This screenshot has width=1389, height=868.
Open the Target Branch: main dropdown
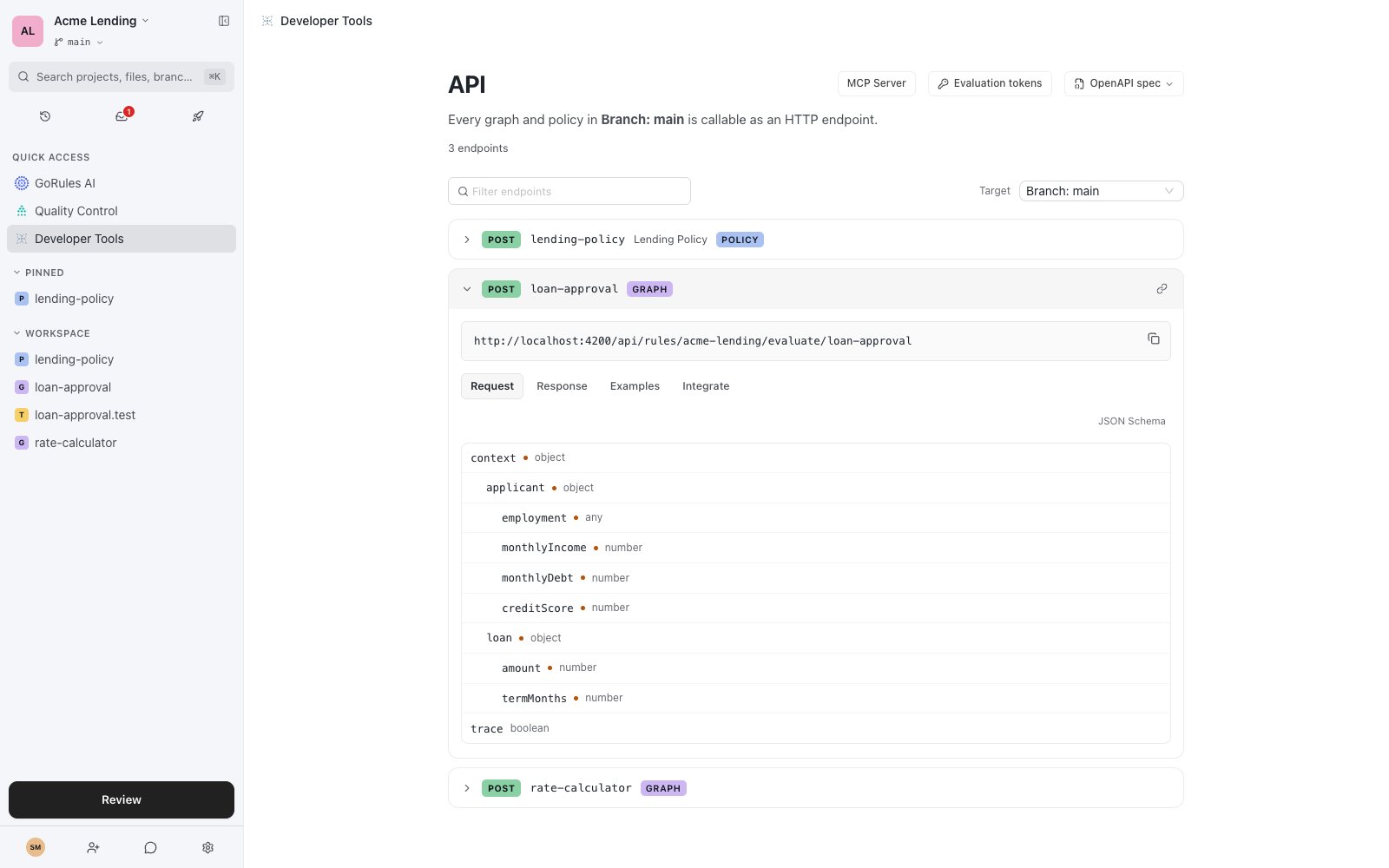pos(1101,191)
